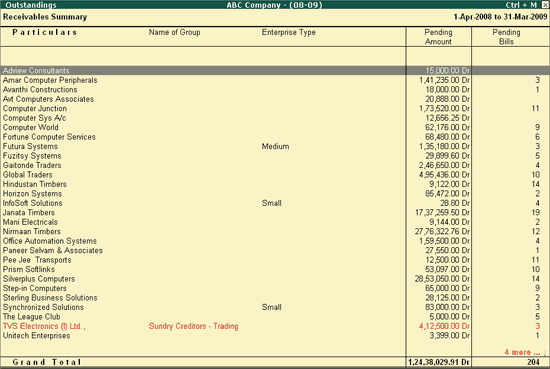Click the Pending Amount column header

[x=438, y=37]
